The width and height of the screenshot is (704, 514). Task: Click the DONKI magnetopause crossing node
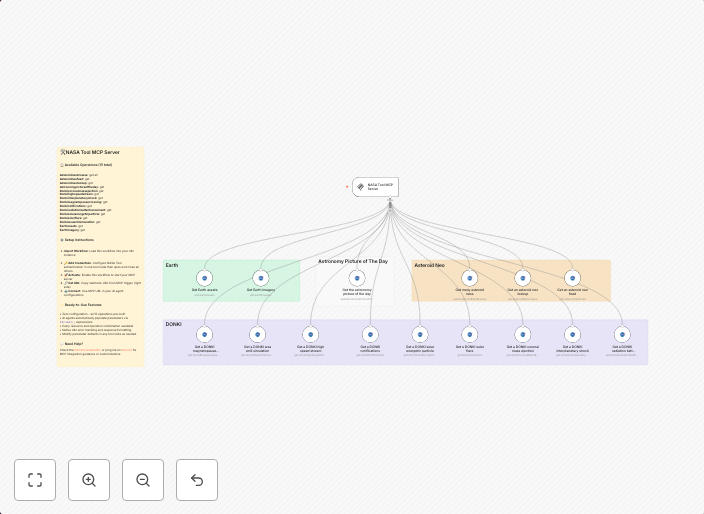click(205, 335)
